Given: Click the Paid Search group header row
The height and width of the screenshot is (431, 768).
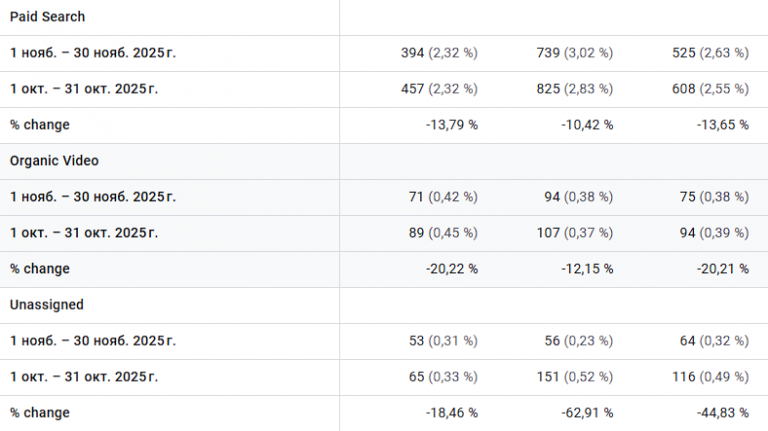Looking at the screenshot, I should [x=48, y=17].
